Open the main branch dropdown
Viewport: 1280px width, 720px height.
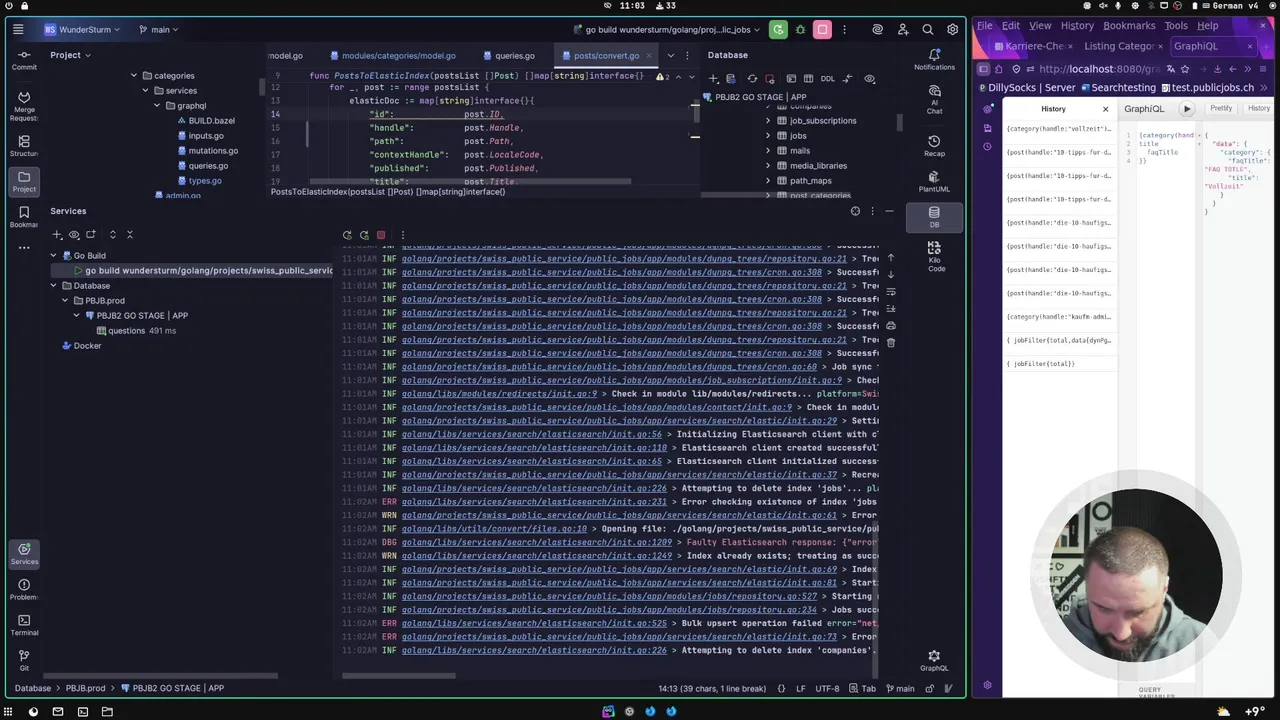(x=159, y=30)
